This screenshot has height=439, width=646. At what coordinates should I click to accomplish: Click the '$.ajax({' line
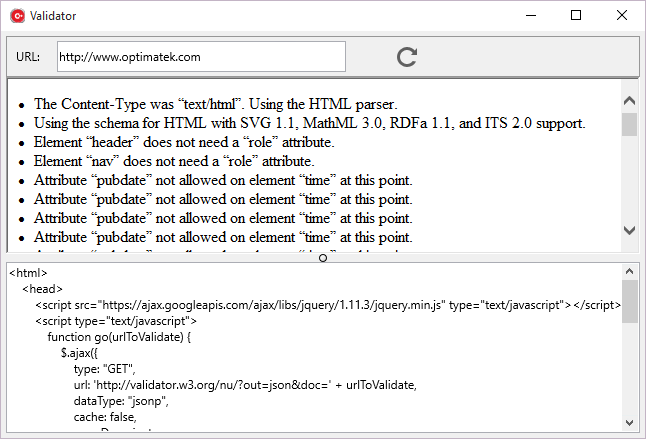pos(79,353)
